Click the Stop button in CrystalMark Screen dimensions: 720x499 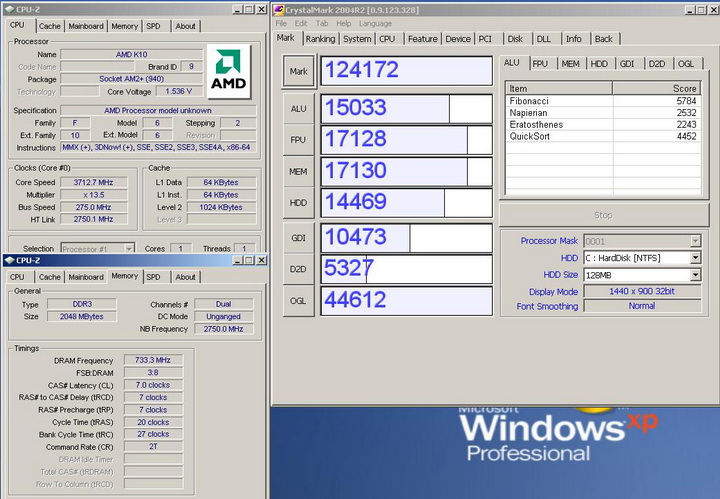coord(603,215)
